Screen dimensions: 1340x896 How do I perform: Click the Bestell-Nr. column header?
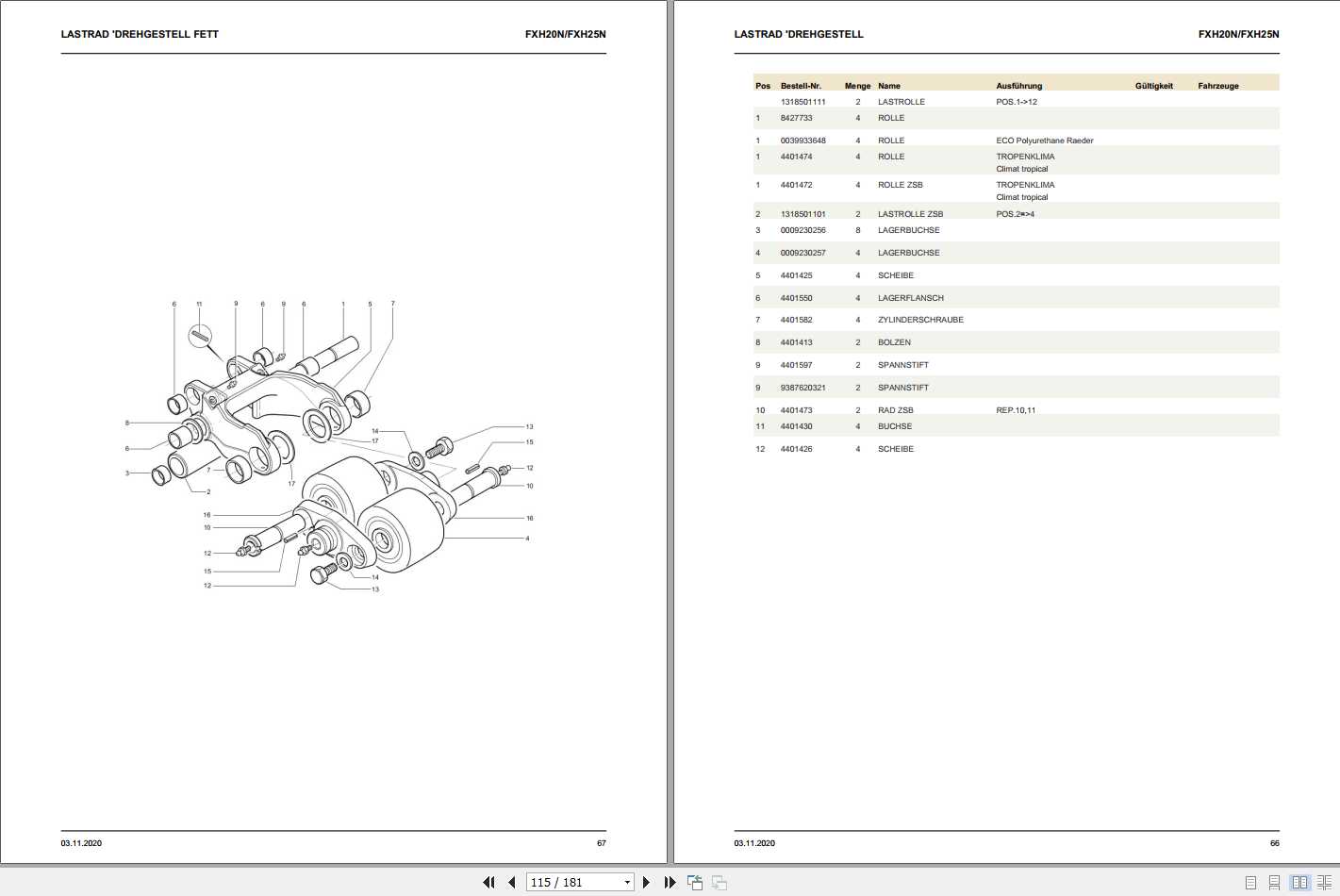[x=801, y=86]
